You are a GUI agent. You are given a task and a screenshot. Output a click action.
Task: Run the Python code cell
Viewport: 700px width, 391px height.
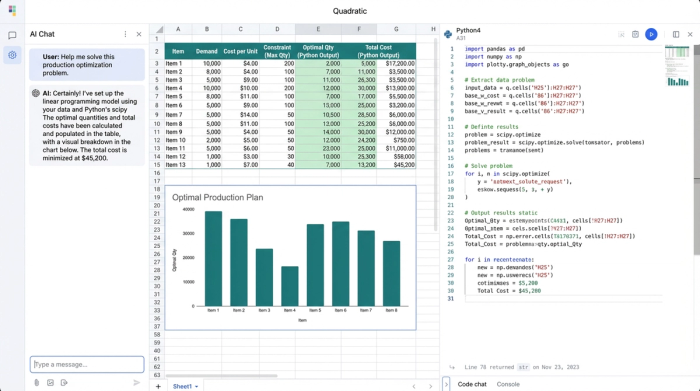(651, 34)
